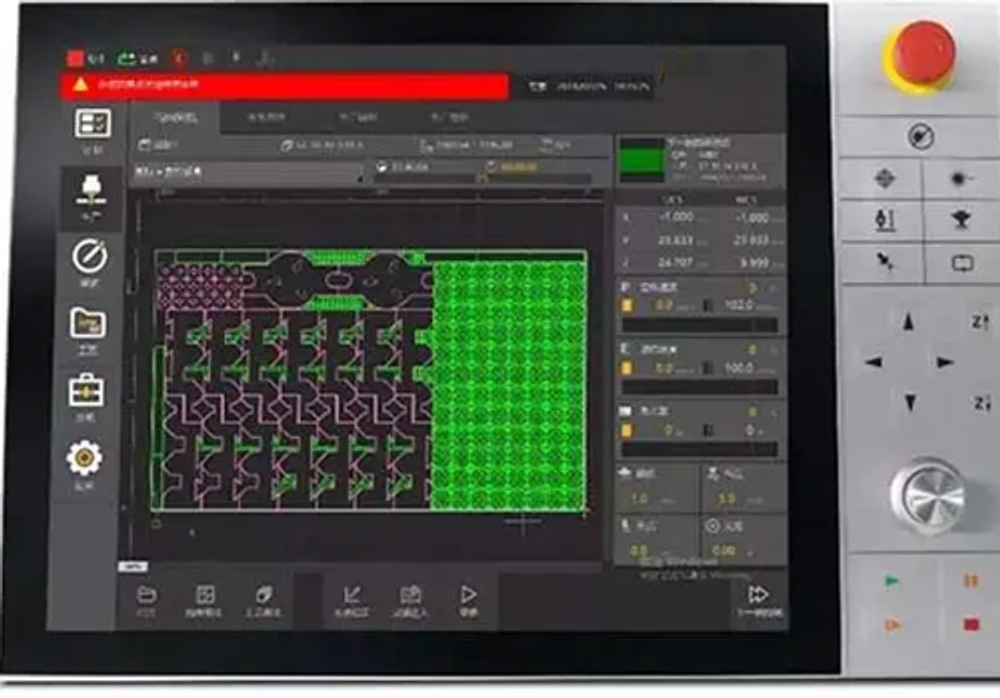
Task: Click the value 5.0 parameter box
Action: pyautogui.click(x=743, y=488)
